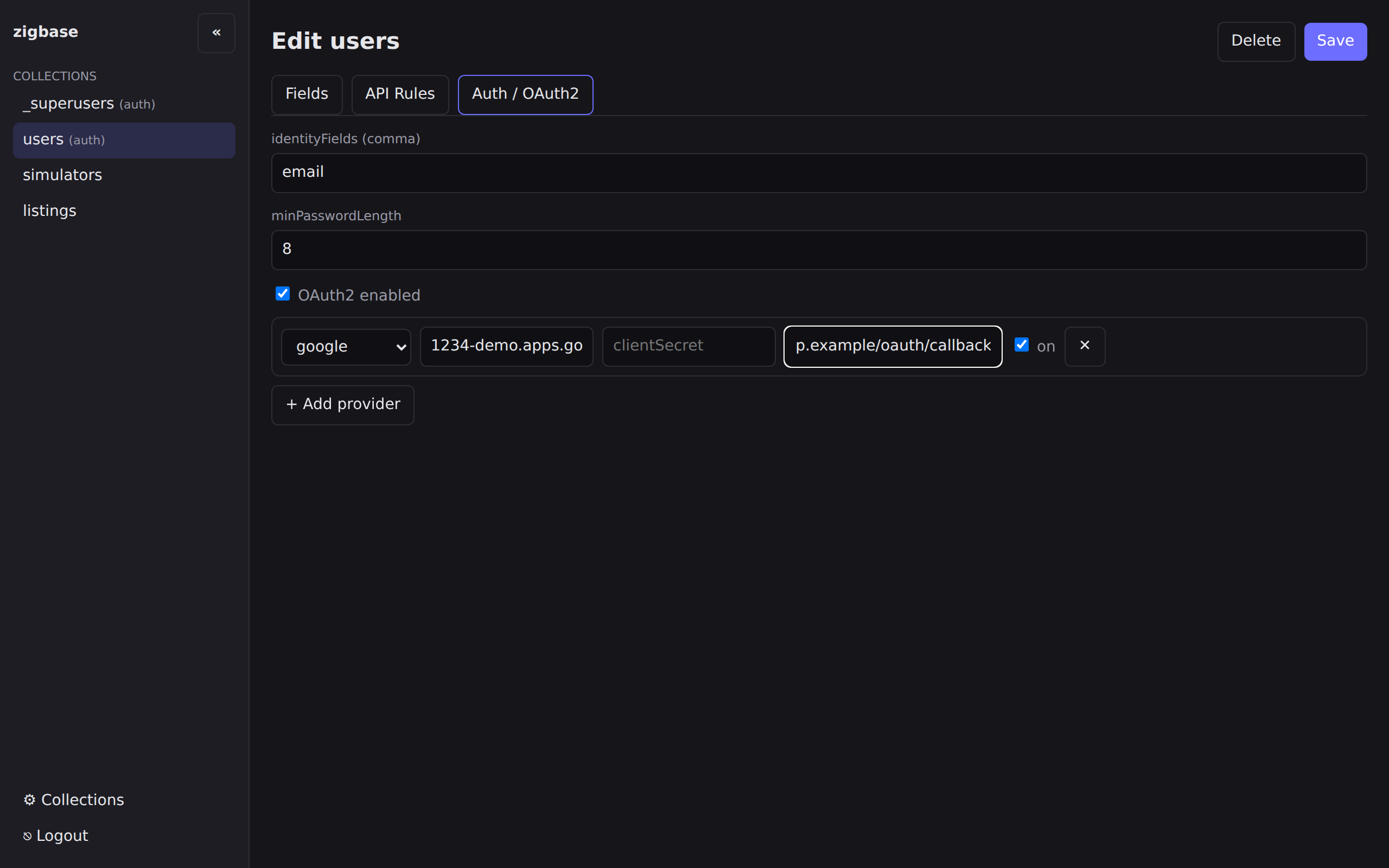Click the Save button
The width and height of the screenshot is (1389, 868).
pos(1335,41)
